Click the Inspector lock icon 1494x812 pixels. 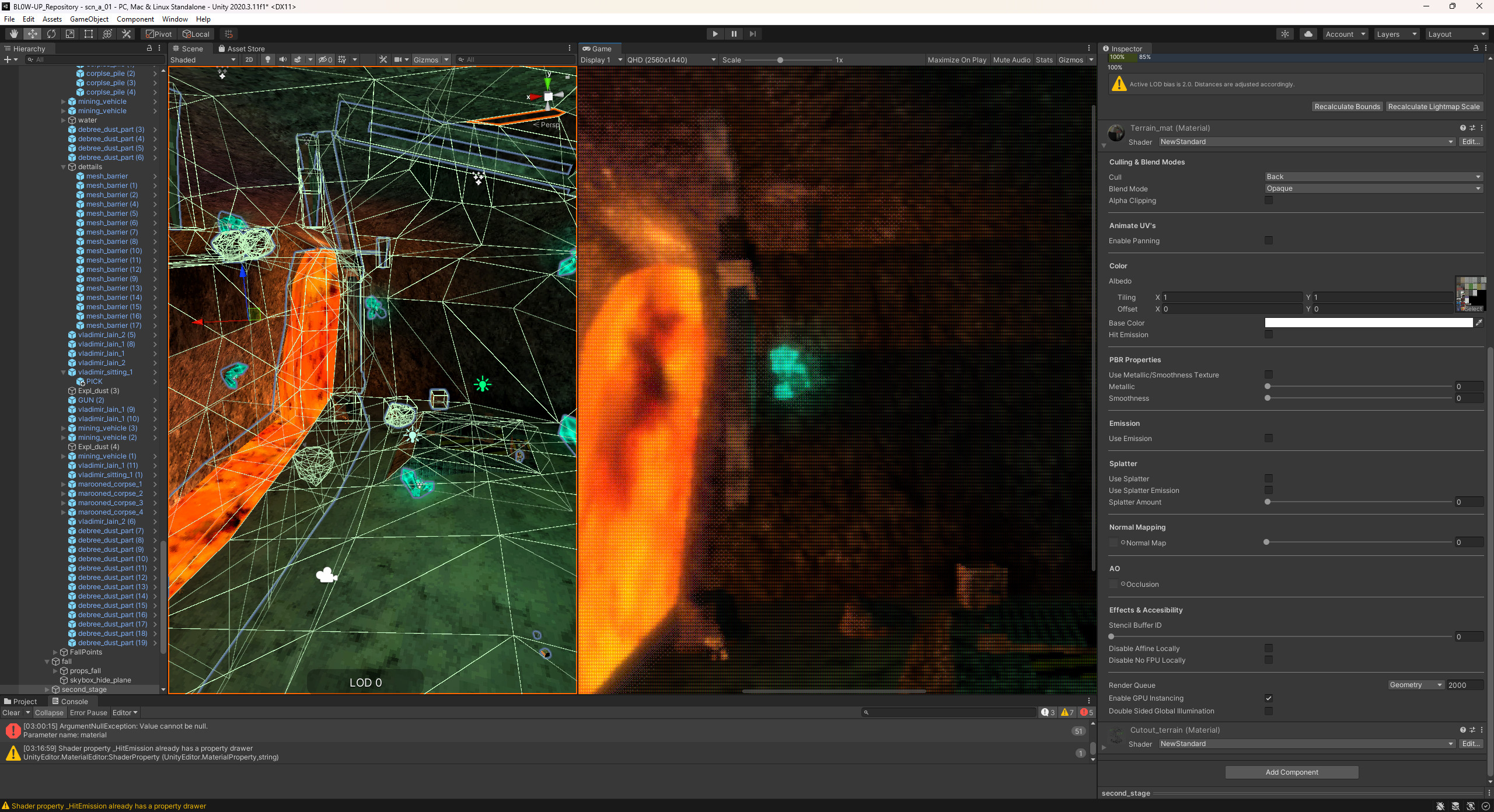click(1475, 48)
